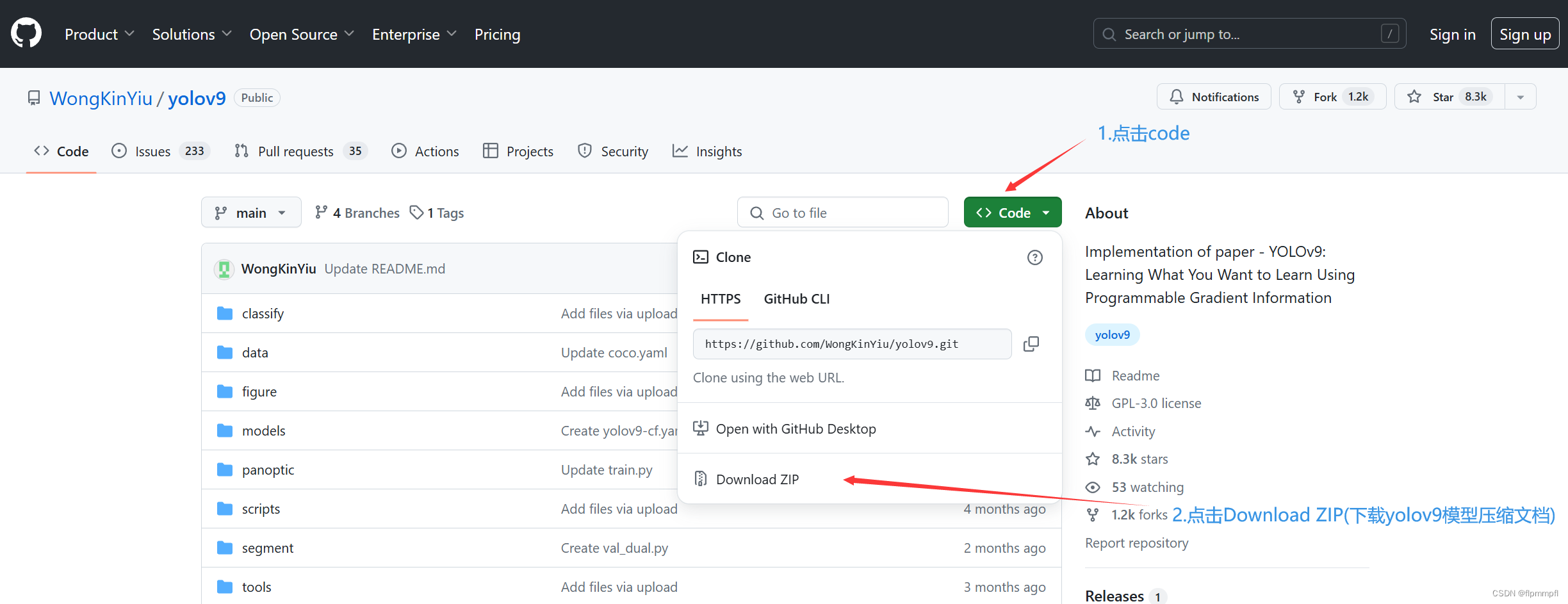Click the Go to file search box
This screenshot has width=1568, height=604.
pyautogui.click(x=843, y=213)
